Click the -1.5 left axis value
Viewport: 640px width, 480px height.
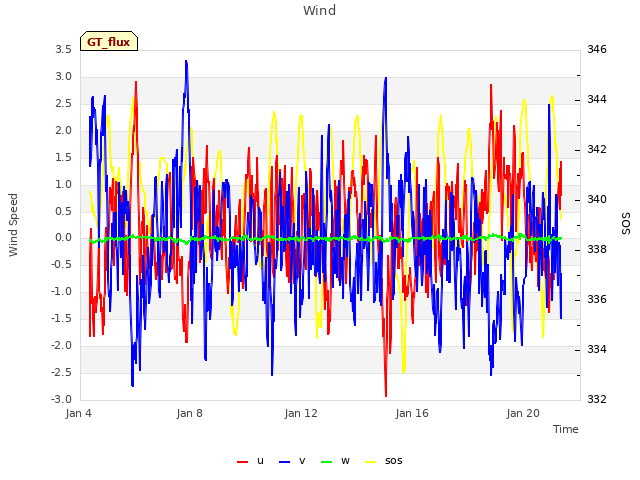coord(61,319)
